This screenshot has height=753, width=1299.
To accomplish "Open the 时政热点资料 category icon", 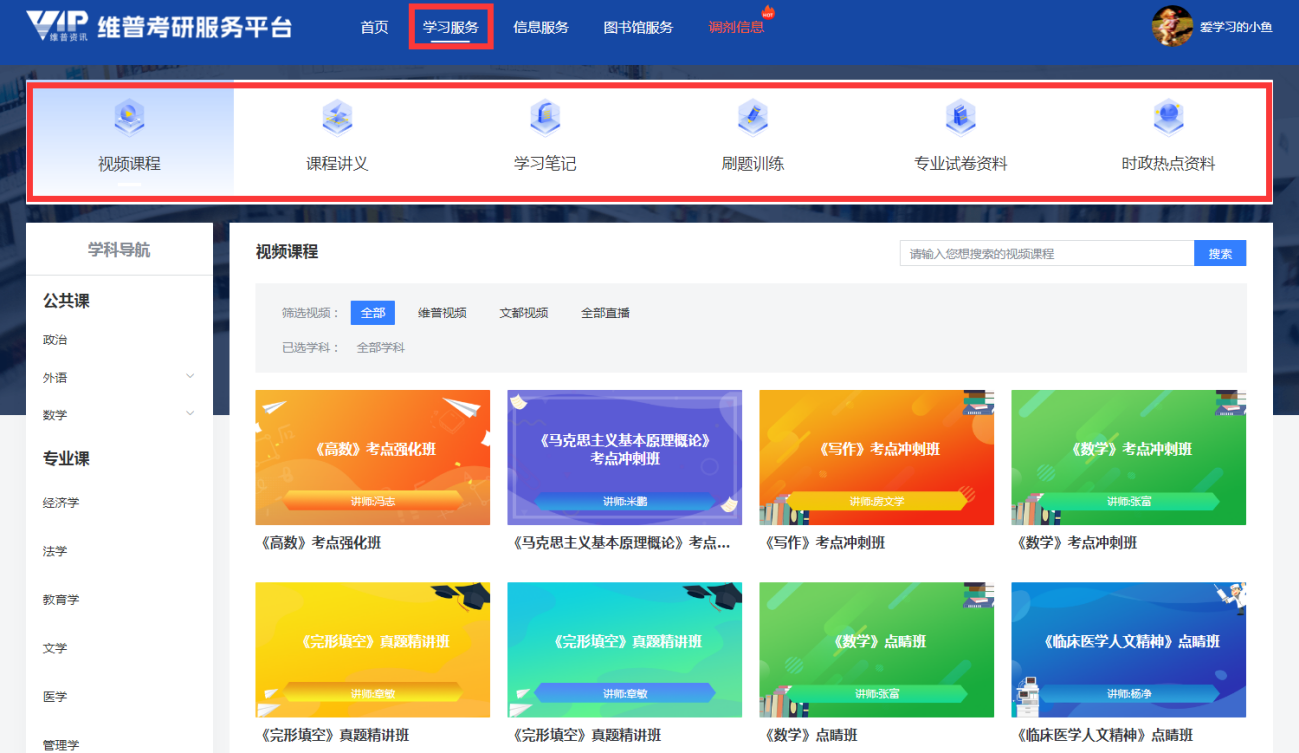I will pyautogui.click(x=1168, y=118).
